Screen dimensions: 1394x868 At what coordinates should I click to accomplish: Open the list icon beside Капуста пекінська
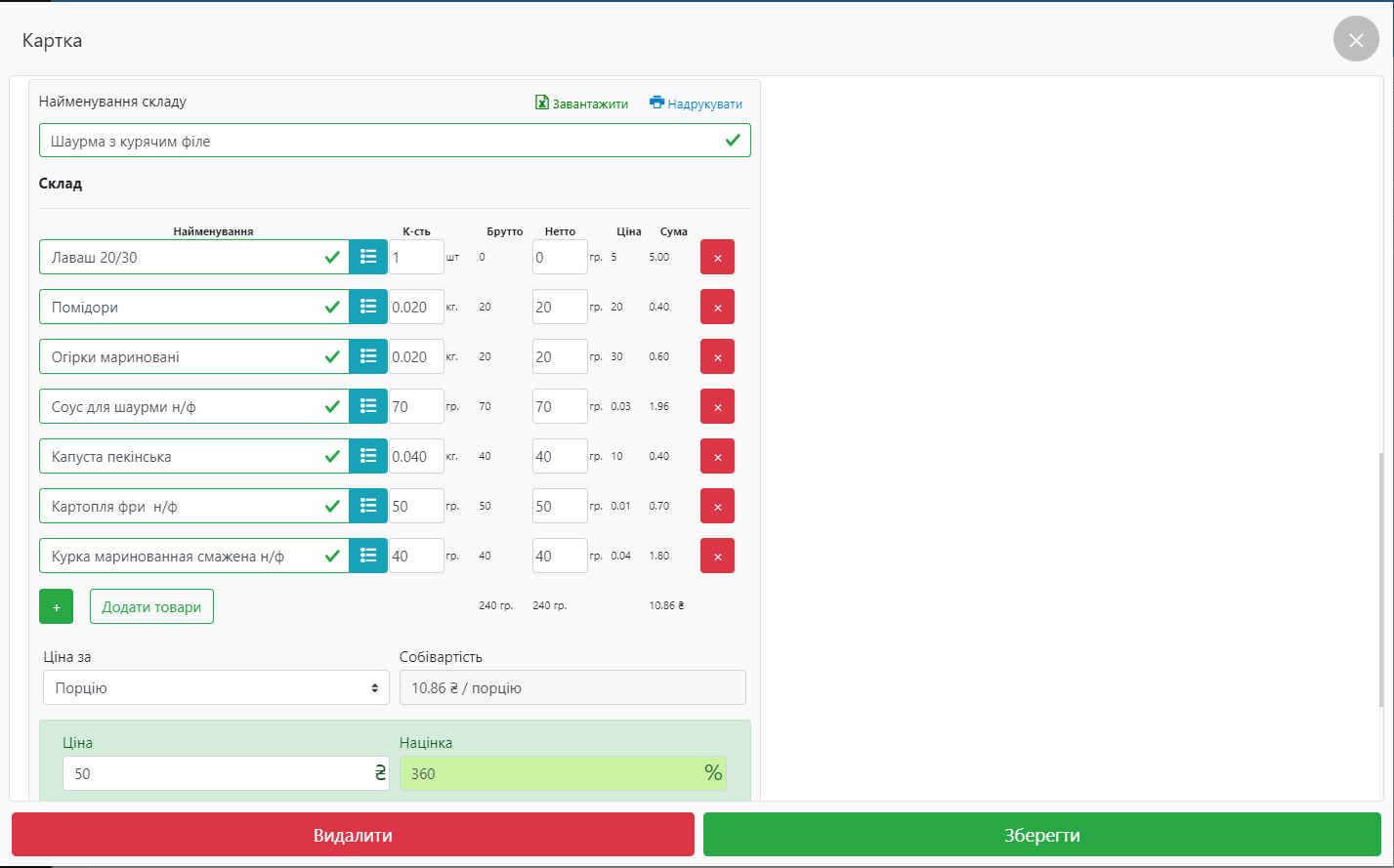[x=368, y=456]
